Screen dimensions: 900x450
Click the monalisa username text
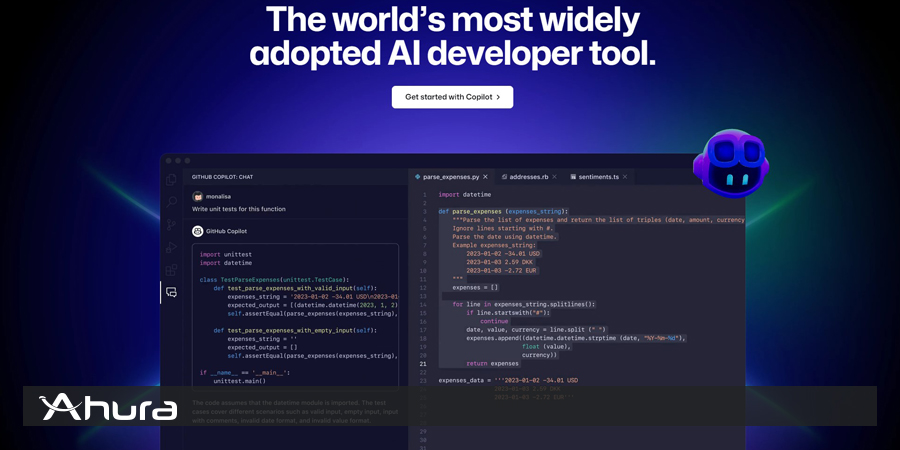(218, 196)
